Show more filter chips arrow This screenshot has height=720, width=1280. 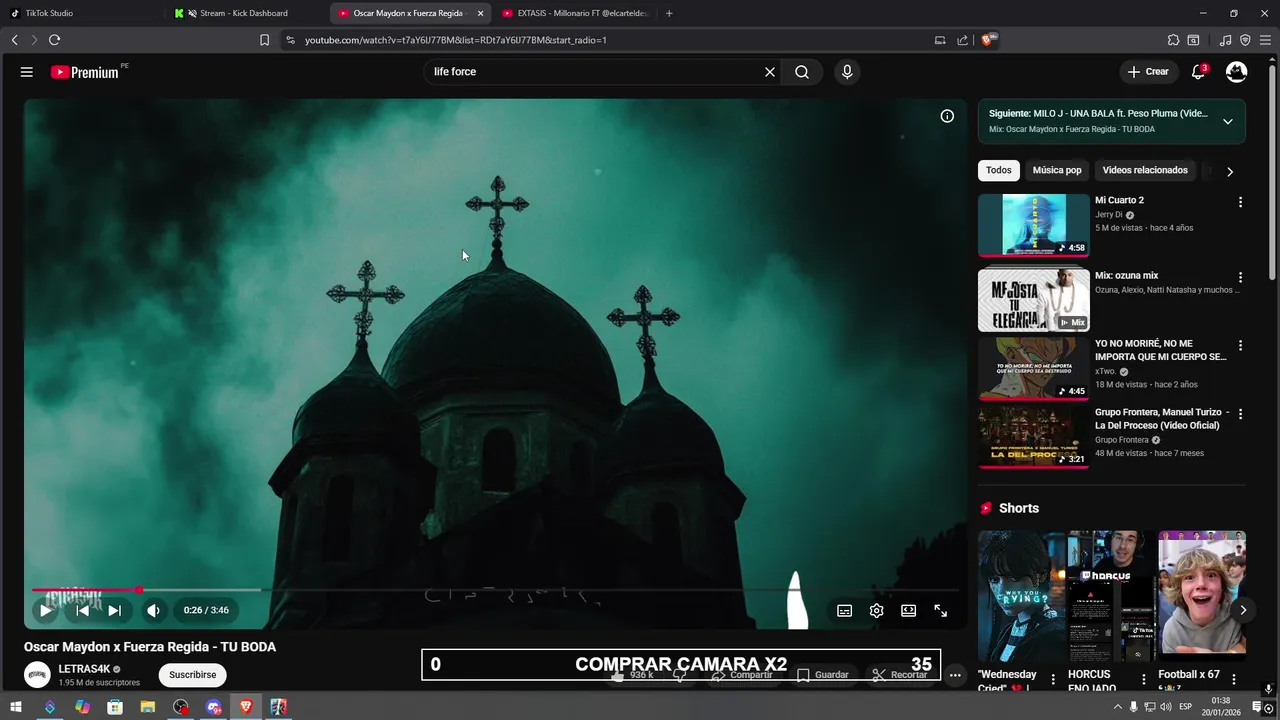point(1230,171)
